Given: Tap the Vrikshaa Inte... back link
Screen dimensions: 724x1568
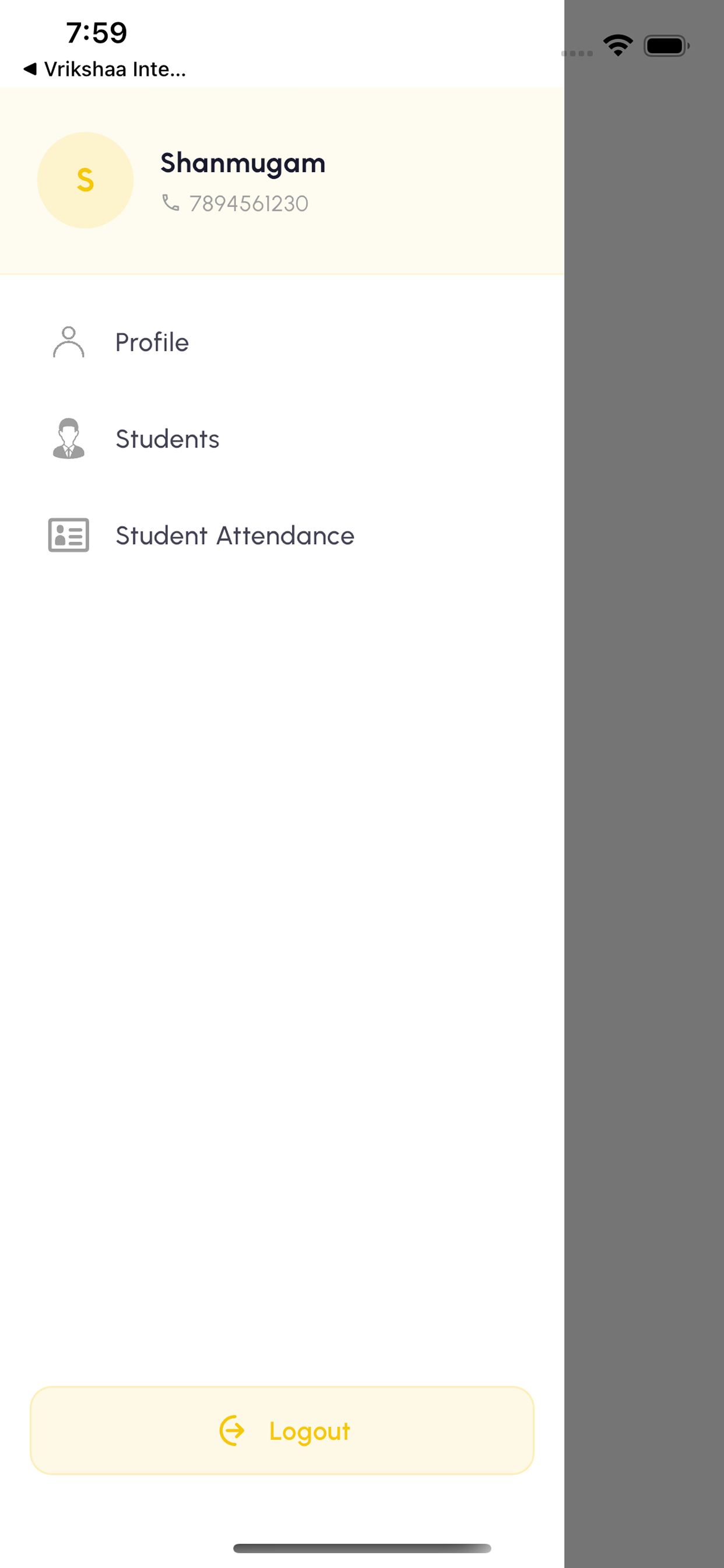Looking at the screenshot, I should (115, 69).
